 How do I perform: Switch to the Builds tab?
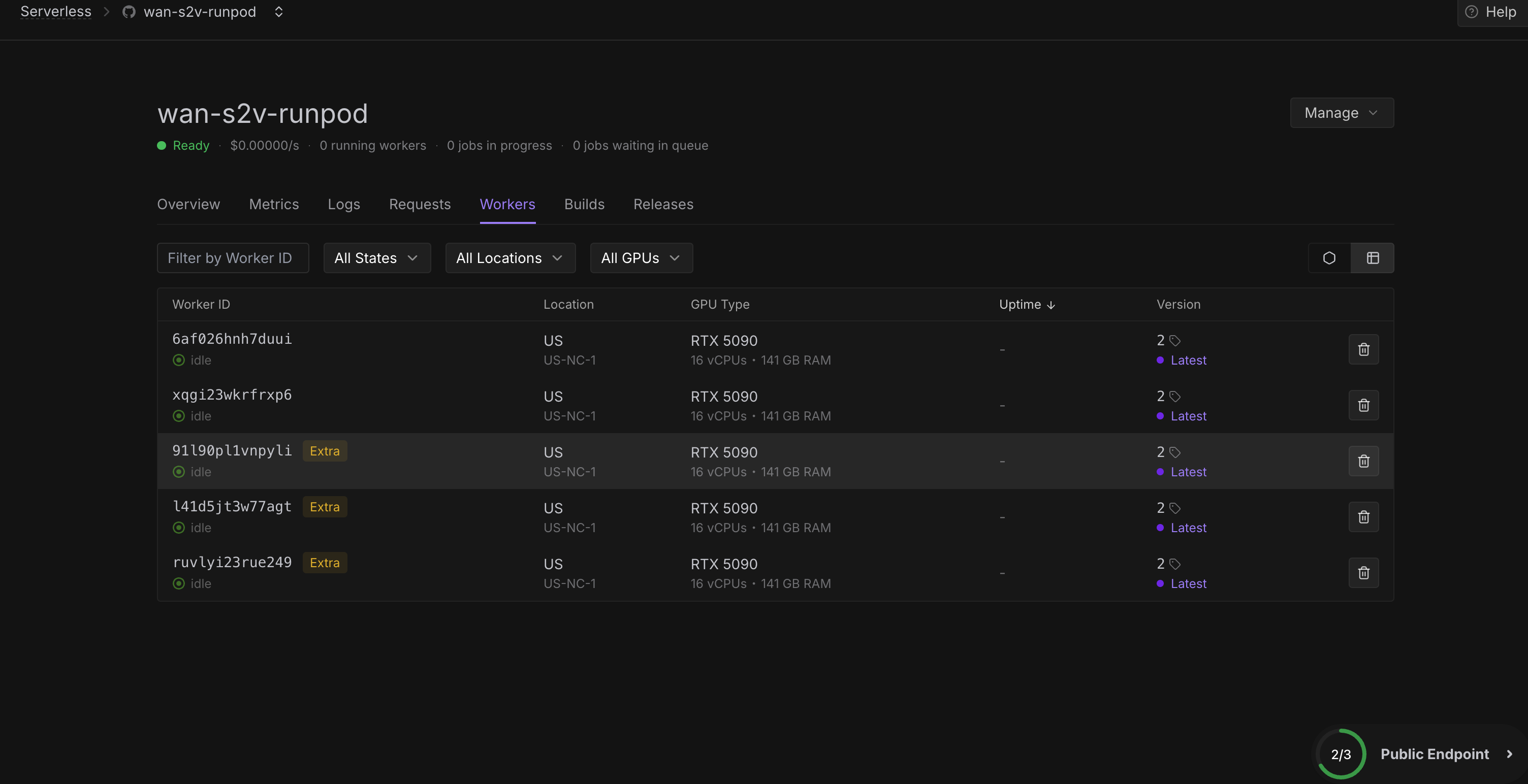click(x=584, y=204)
